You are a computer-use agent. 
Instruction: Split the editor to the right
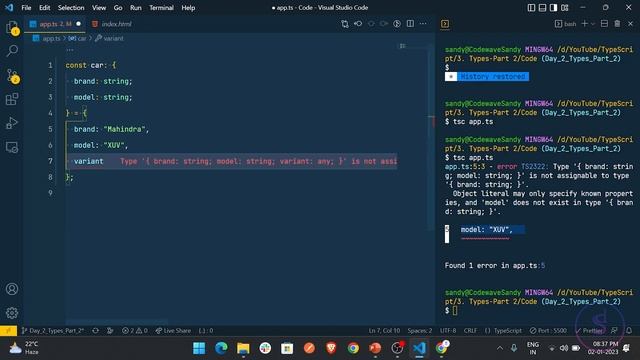410,24
